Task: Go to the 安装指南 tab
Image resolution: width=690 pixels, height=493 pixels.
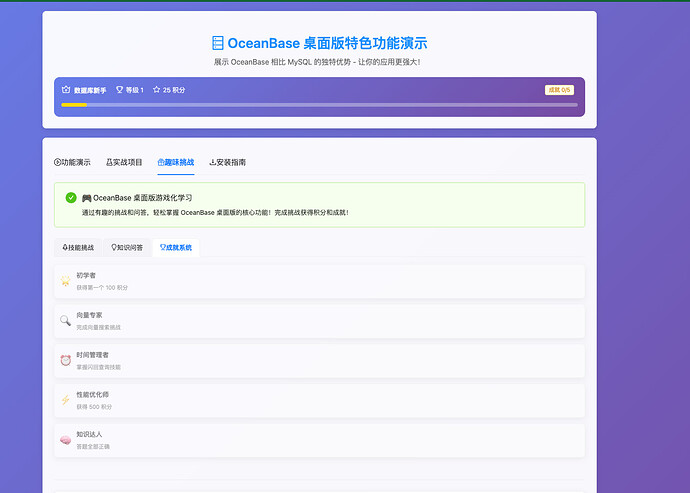Action: 228,162
